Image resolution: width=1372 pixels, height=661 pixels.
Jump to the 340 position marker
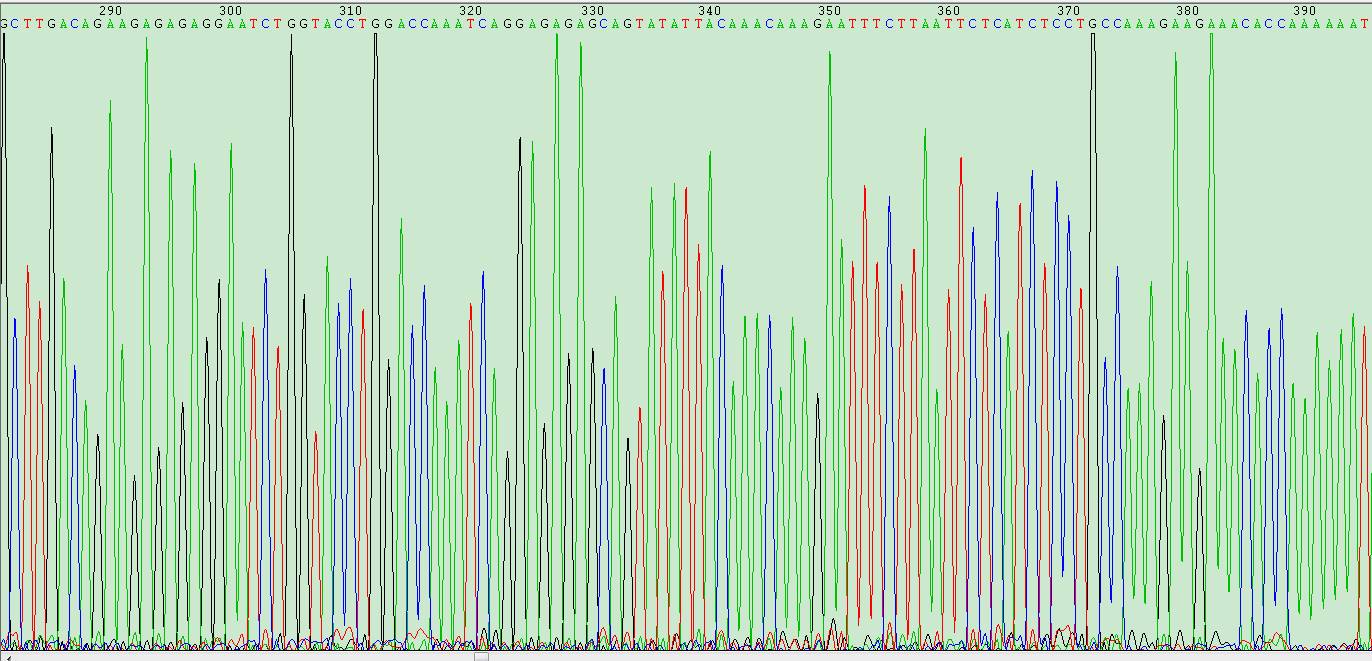(x=709, y=10)
